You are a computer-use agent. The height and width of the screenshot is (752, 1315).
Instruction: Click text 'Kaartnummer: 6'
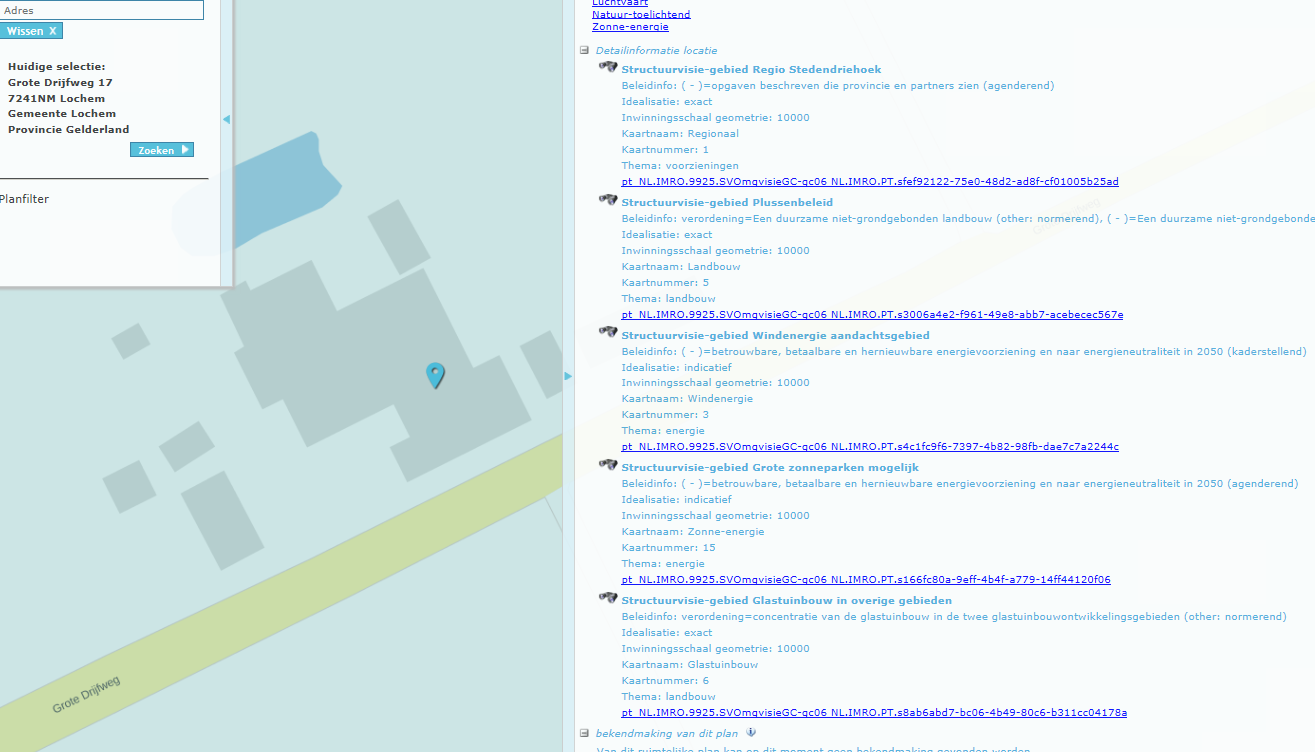click(x=665, y=681)
